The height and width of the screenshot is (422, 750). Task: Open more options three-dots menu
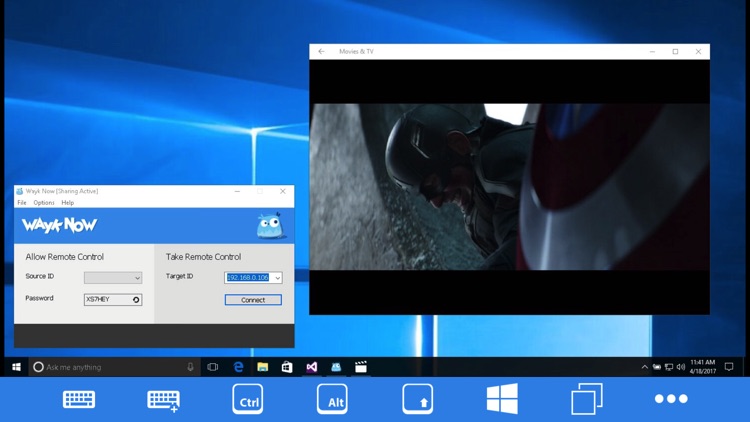671,399
